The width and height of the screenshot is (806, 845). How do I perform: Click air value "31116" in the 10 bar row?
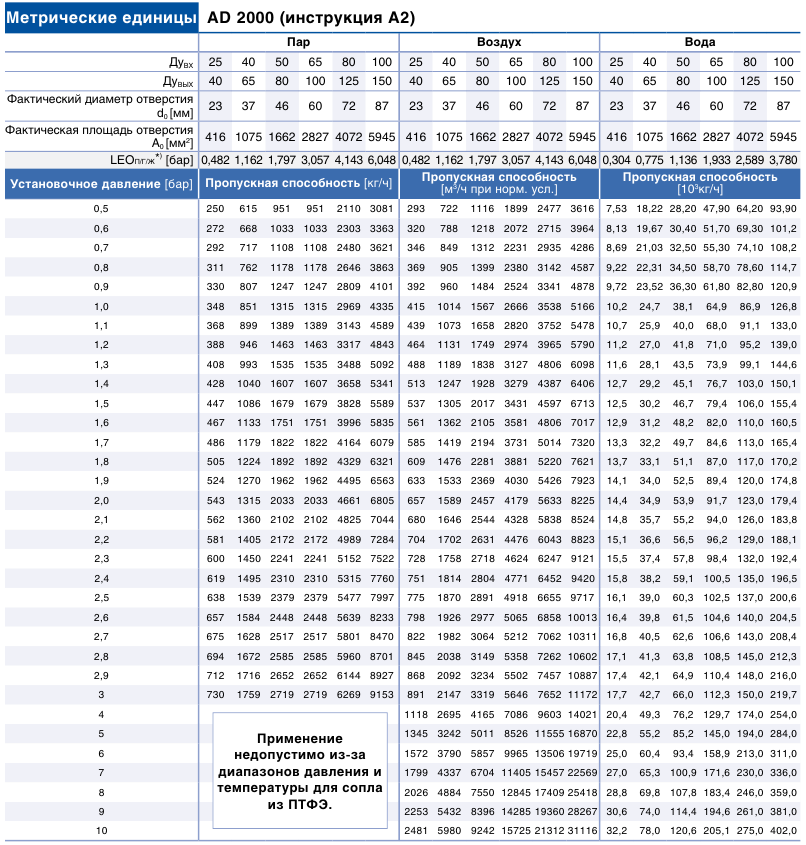(x=582, y=830)
